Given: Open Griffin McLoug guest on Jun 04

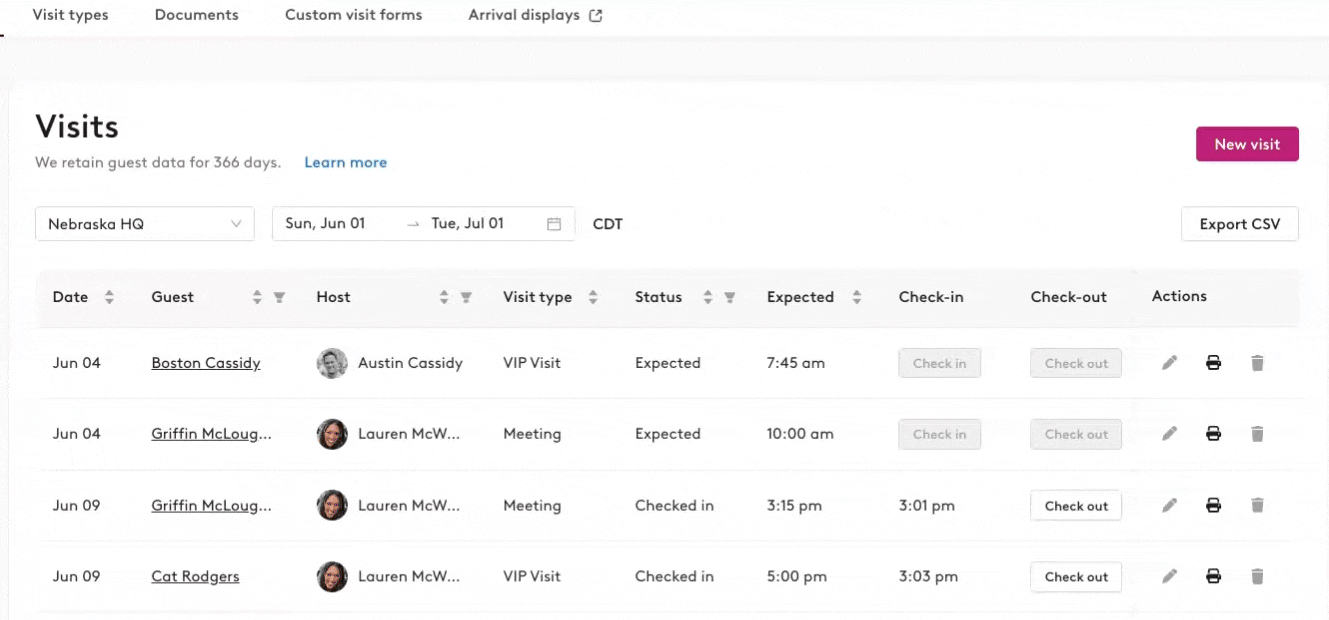Looking at the screenshot, I should (211, 434).
